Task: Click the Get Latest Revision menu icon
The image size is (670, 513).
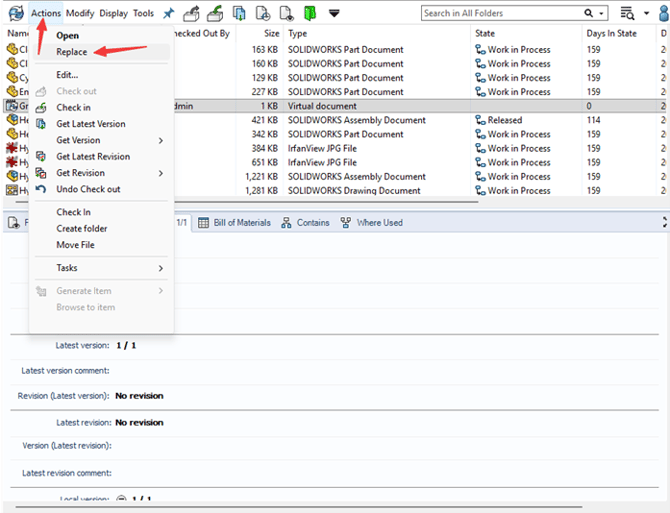Action: click(41, 157)
